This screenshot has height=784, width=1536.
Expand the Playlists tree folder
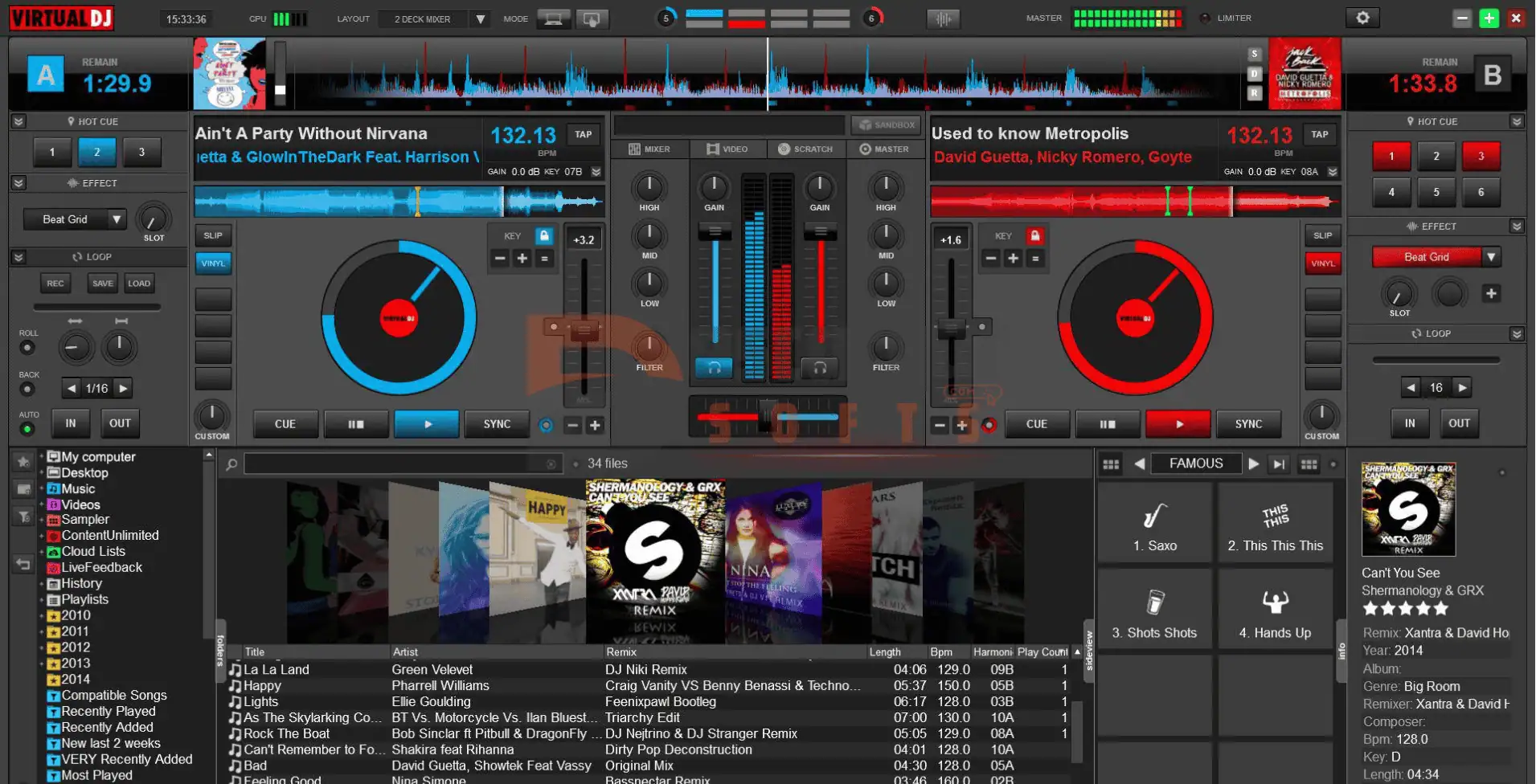tap(41, 599)
